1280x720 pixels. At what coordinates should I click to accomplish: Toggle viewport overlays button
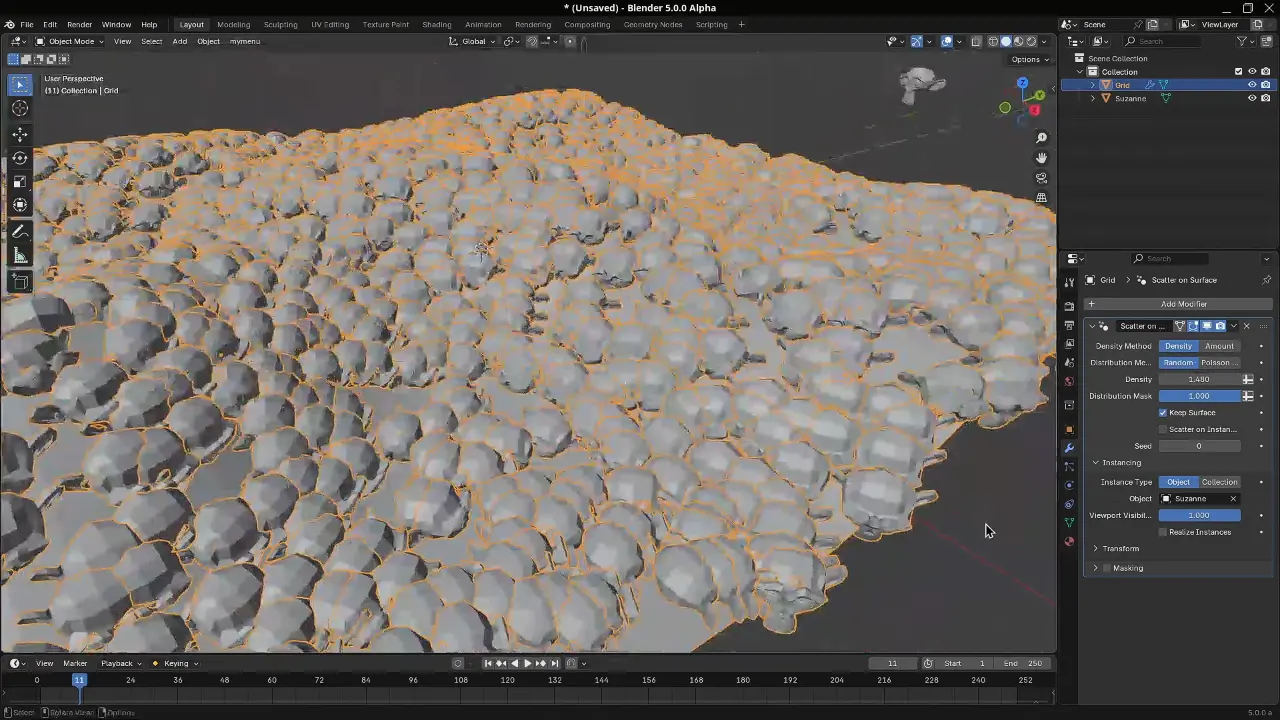946,41
